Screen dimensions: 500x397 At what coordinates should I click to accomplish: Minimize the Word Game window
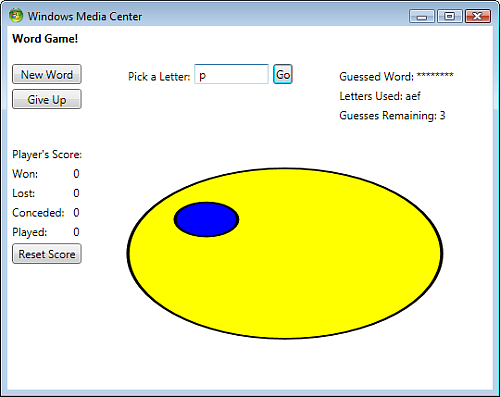click(x=422, y=16)
